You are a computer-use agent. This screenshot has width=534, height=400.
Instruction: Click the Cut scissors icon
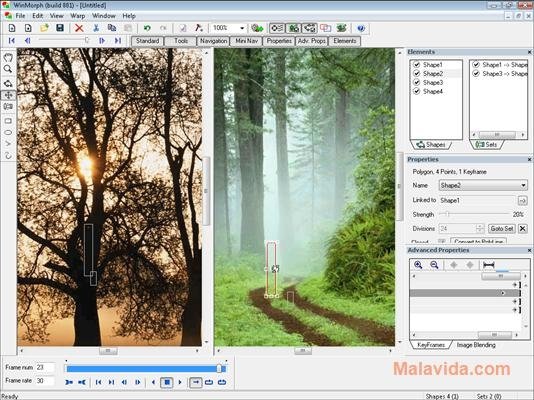(x=96, y=28)
